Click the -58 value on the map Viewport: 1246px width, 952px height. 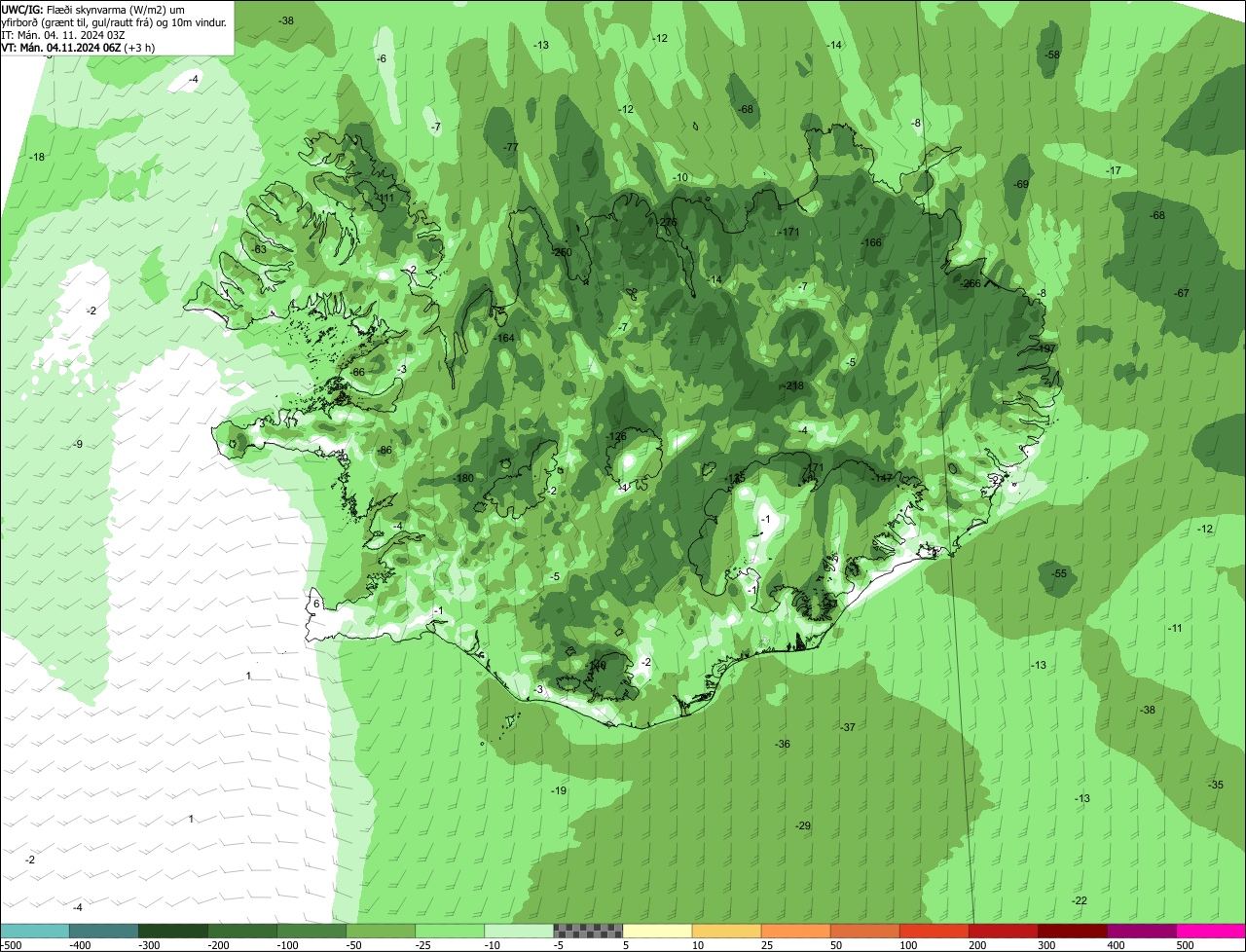(x=1051, y=55)
